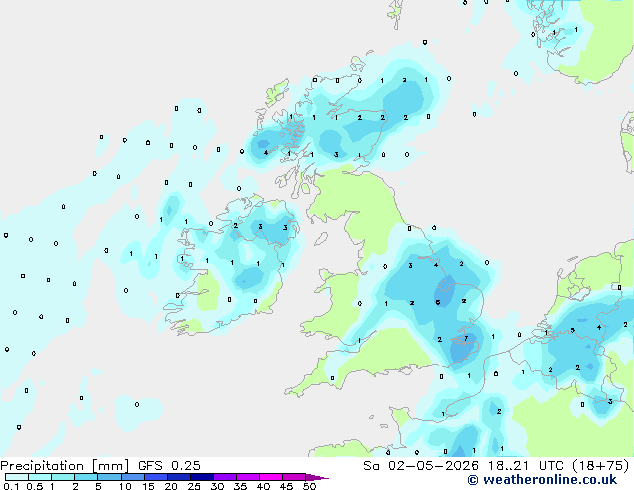Click the "0.1" legend scale label
This screenshot has width=634, height=490.
[x=11, y=486]
